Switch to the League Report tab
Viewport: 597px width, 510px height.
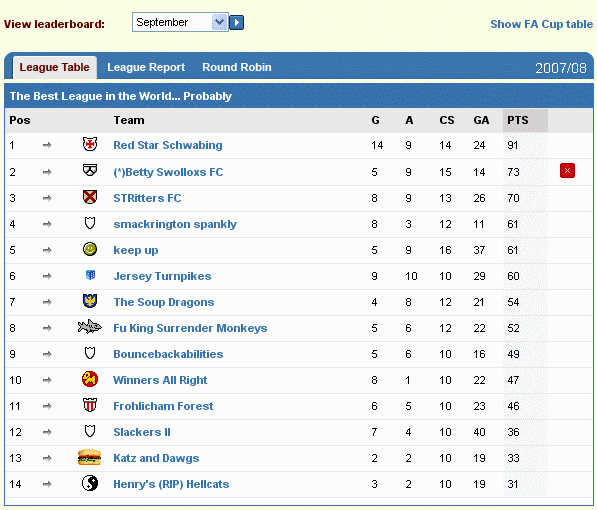coord(146,67)
